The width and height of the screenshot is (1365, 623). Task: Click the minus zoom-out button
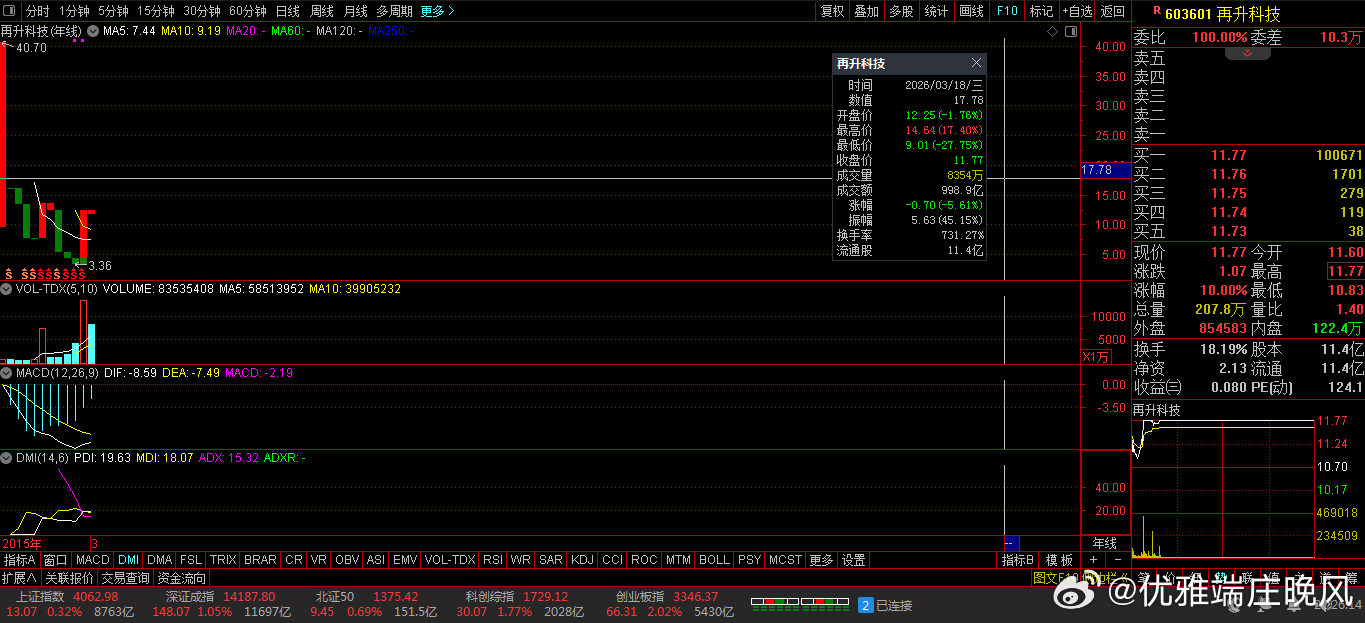coord(1118,560)
